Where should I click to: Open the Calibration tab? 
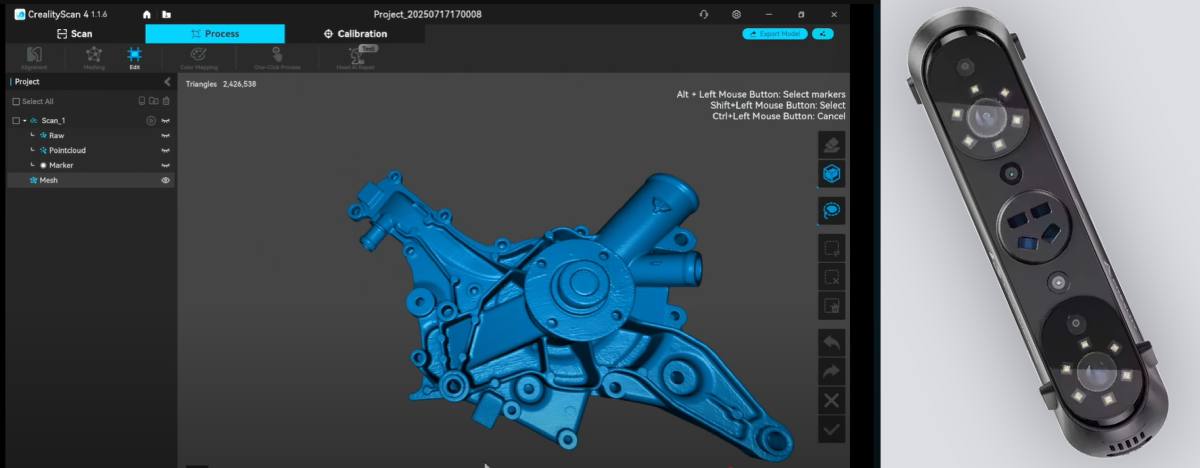click(355, 34)
